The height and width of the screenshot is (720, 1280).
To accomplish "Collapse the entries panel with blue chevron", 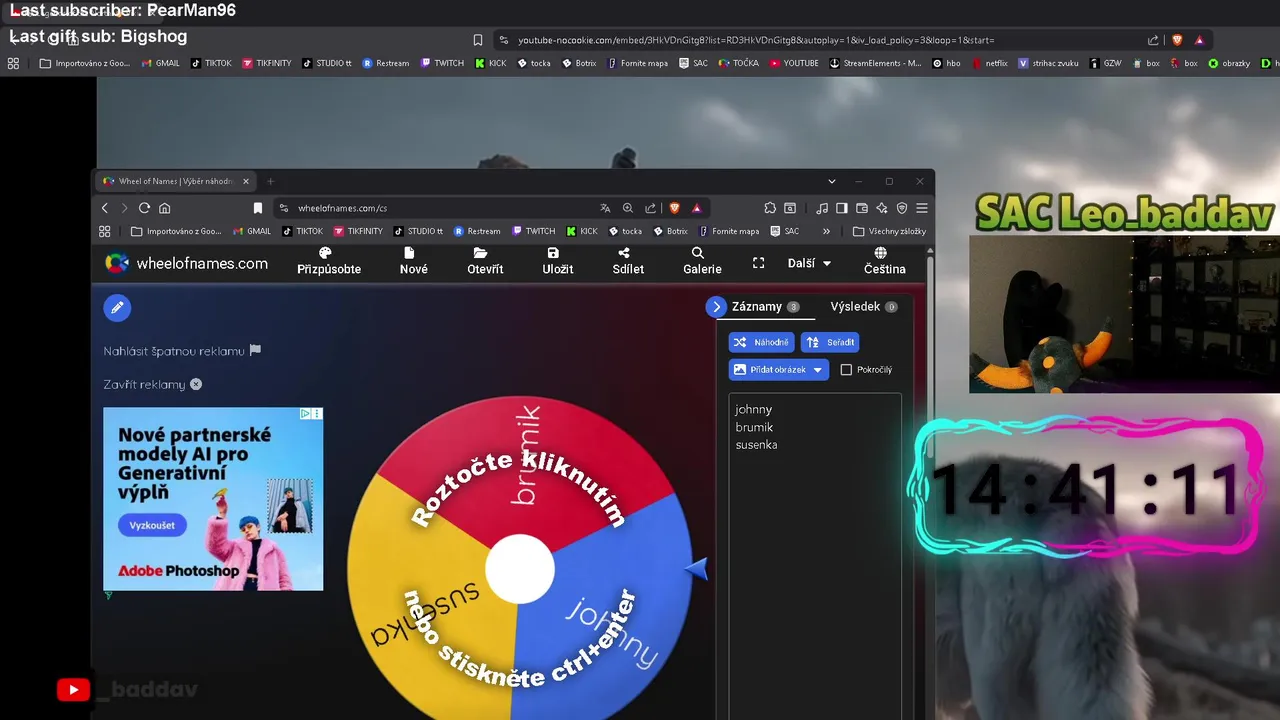I will [716, 307].
